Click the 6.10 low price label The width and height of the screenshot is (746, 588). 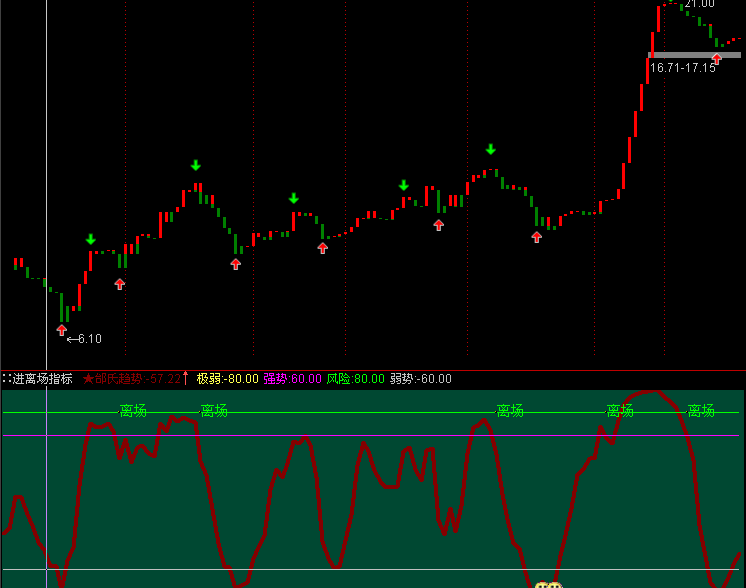[89, 339]
